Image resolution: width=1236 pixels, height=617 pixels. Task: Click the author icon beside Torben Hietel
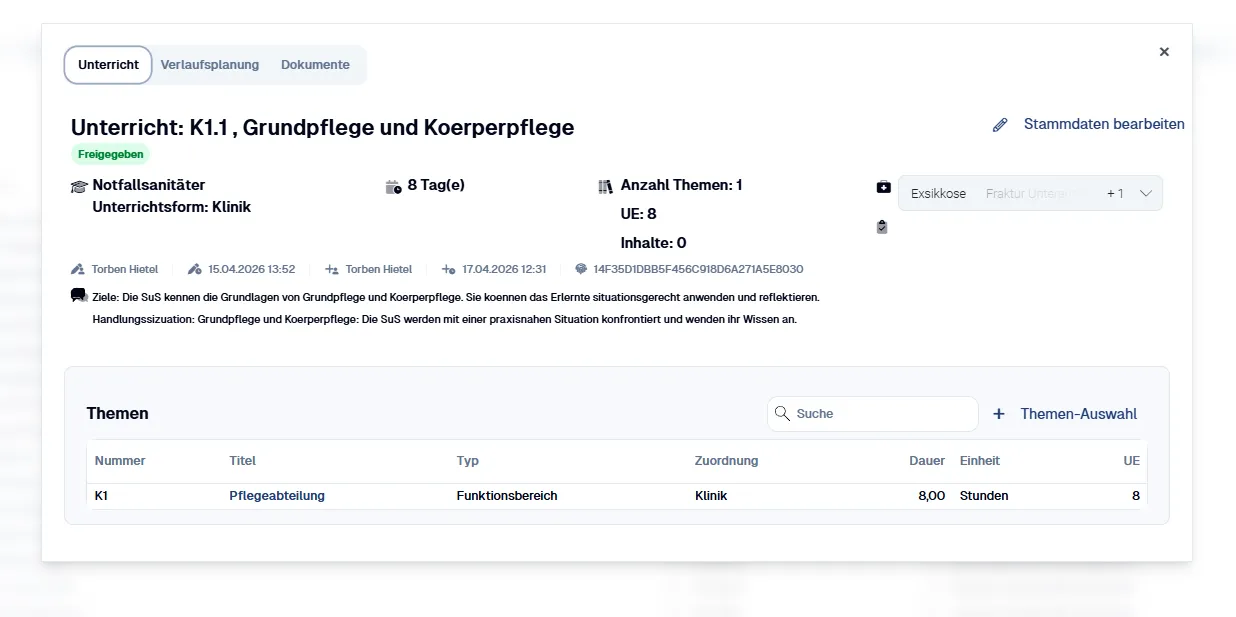(78, 268)
